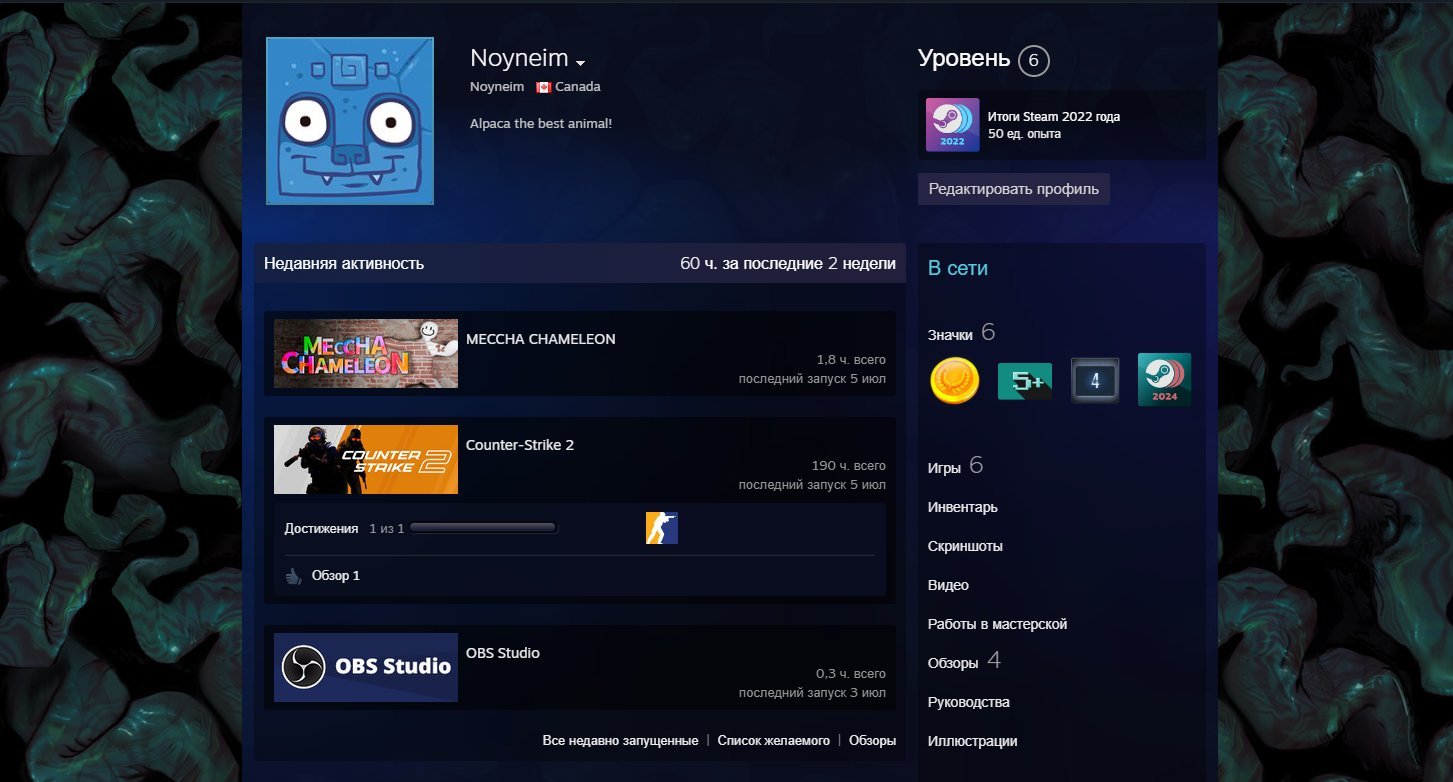Open the Steam 2024 badge icon
This screenshot has width=1453, height=782.
tap(1164, 380)
